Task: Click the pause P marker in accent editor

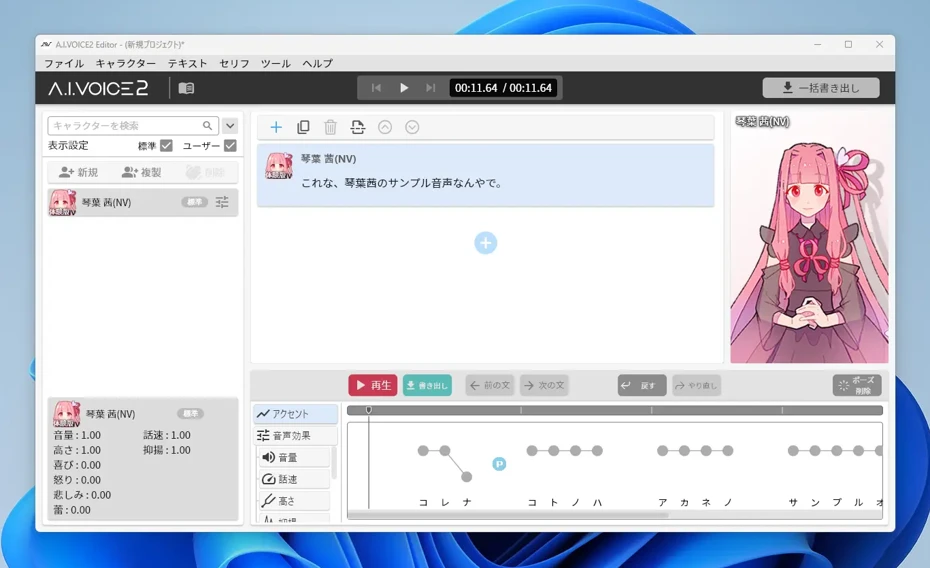Action: click(499, 464)
